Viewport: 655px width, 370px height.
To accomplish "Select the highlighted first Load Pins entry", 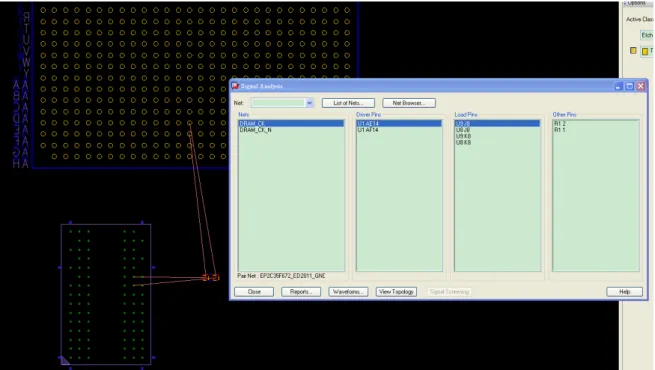I will 497,124.
